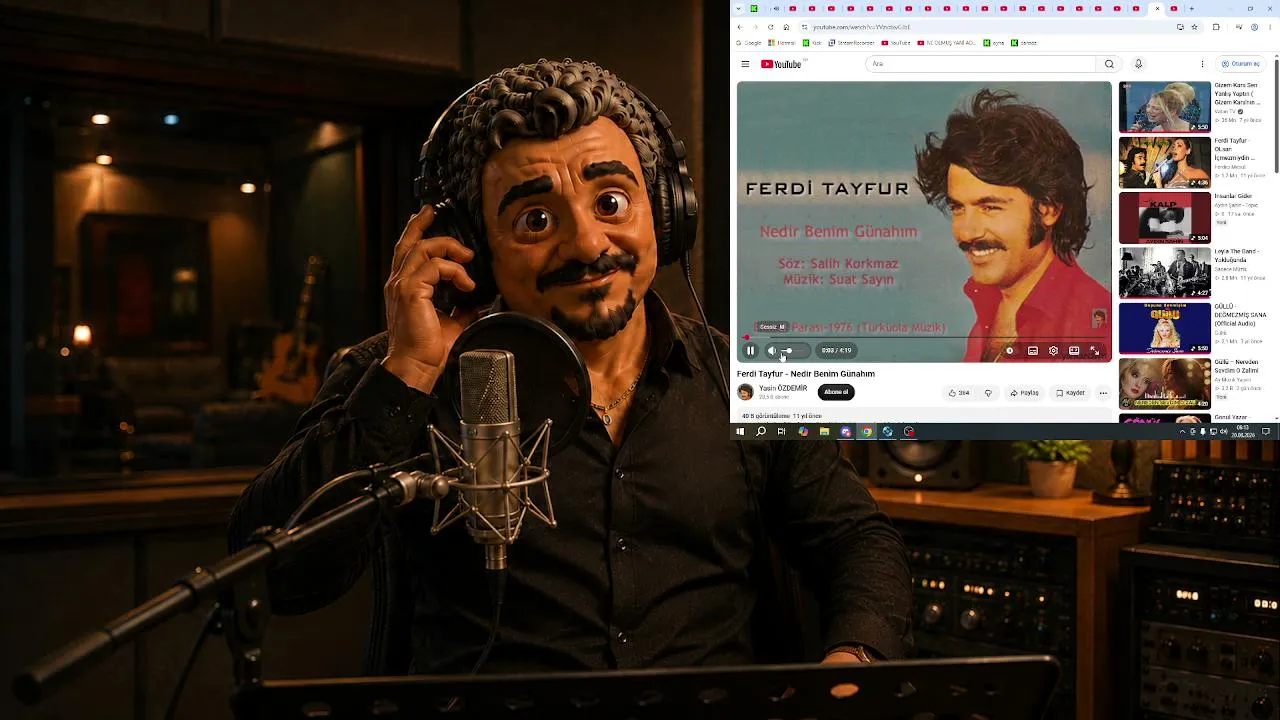The width and height of the screenshot is (1280, 720).
Task: Open the browser home page icon
Action: 786,27
